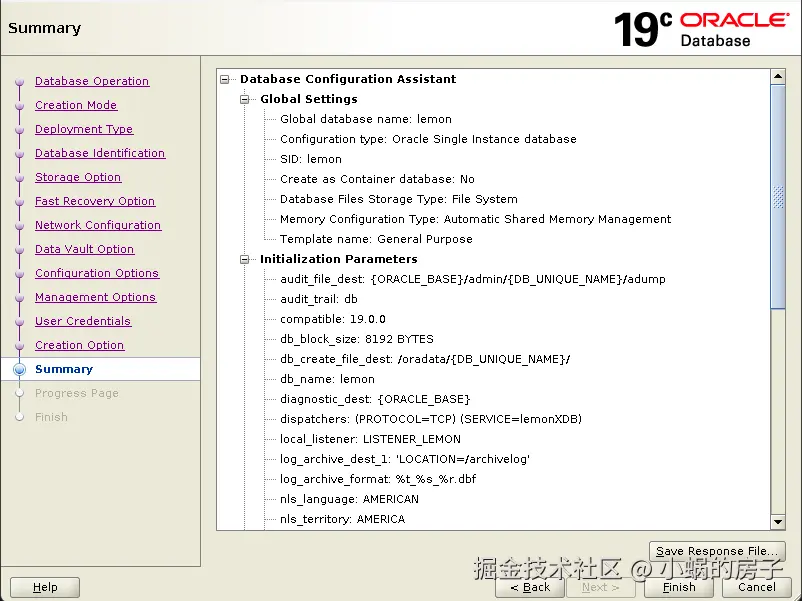This screenshot has width=802, height=601.
Task: Go to the Database Operation step
Action: pos(92,81)
